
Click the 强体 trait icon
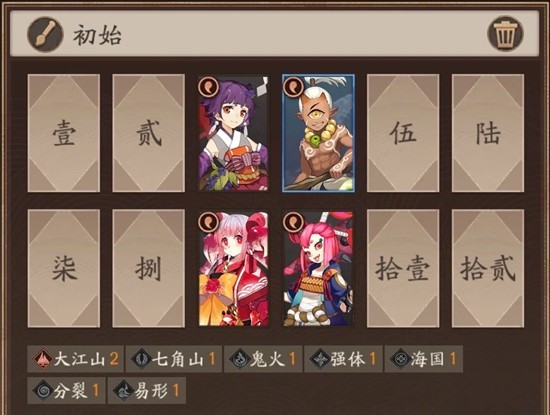point(320,359)
